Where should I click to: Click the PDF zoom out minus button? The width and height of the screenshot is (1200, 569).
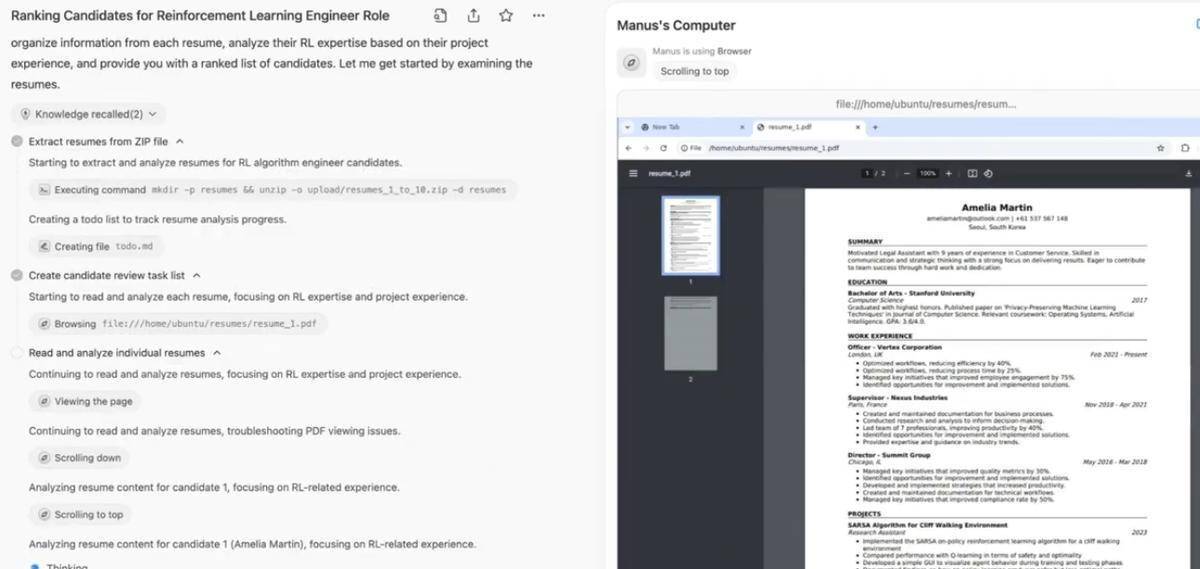tap(907, 173)
